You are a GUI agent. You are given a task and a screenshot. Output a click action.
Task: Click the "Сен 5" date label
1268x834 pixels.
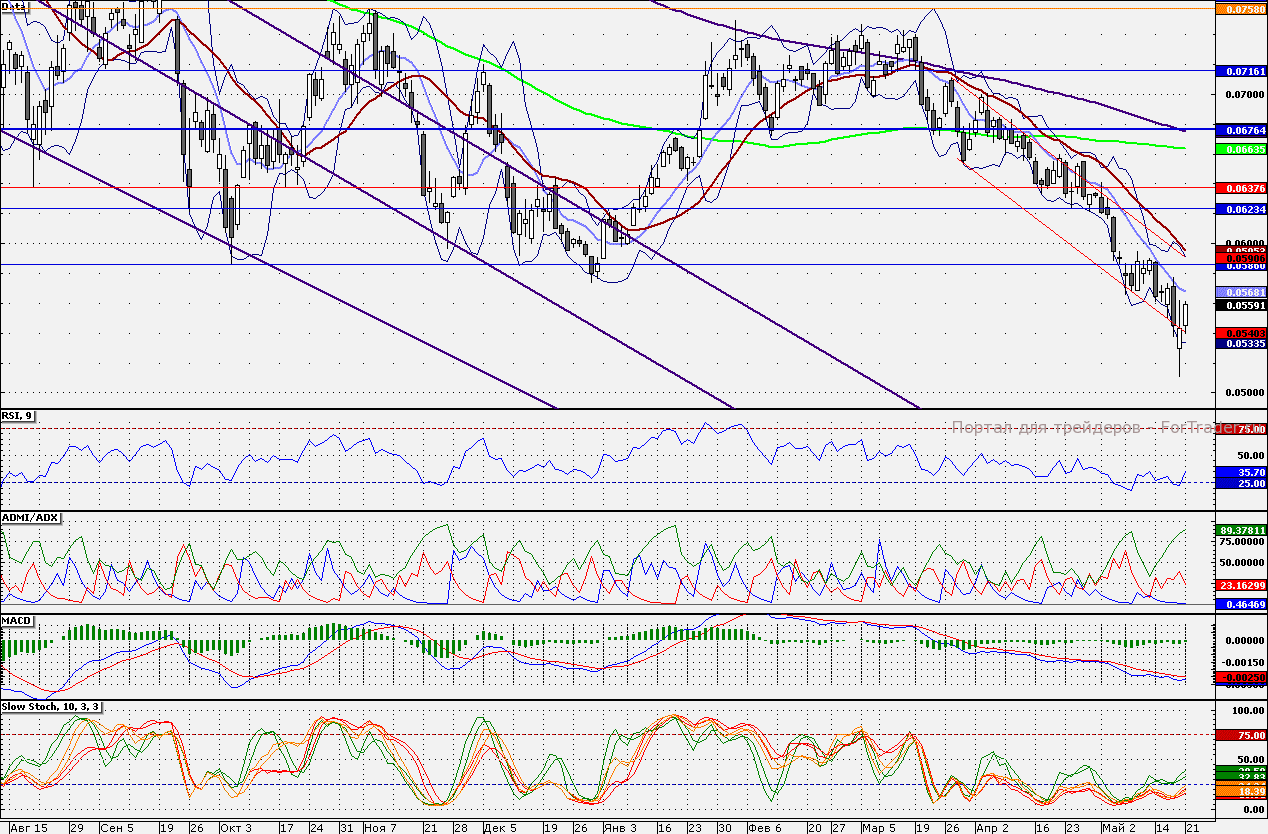(117, 828)
